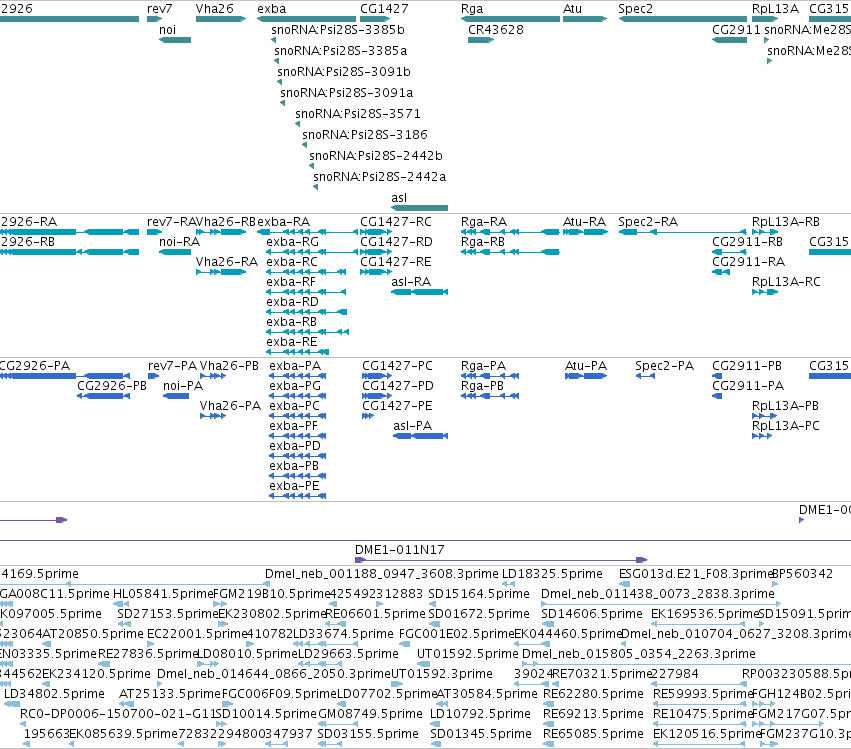Select the CG2911-RA transcript label
This screenshot has width=851, height=749.
tap(748, 262)
